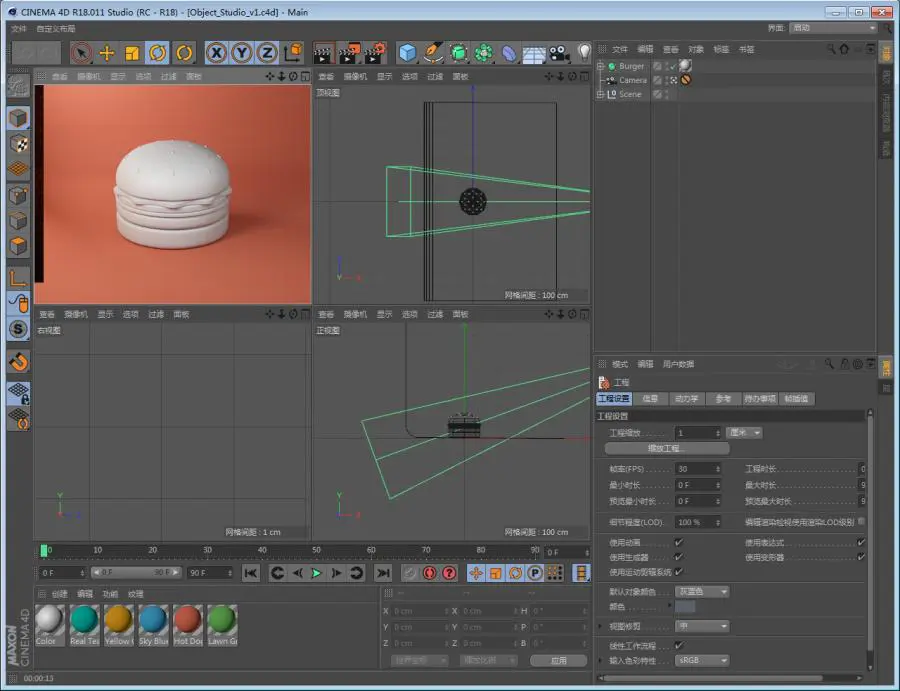Toggle the Z axis lock
Viewport: 900px width, 691px height.
point(267,53)
